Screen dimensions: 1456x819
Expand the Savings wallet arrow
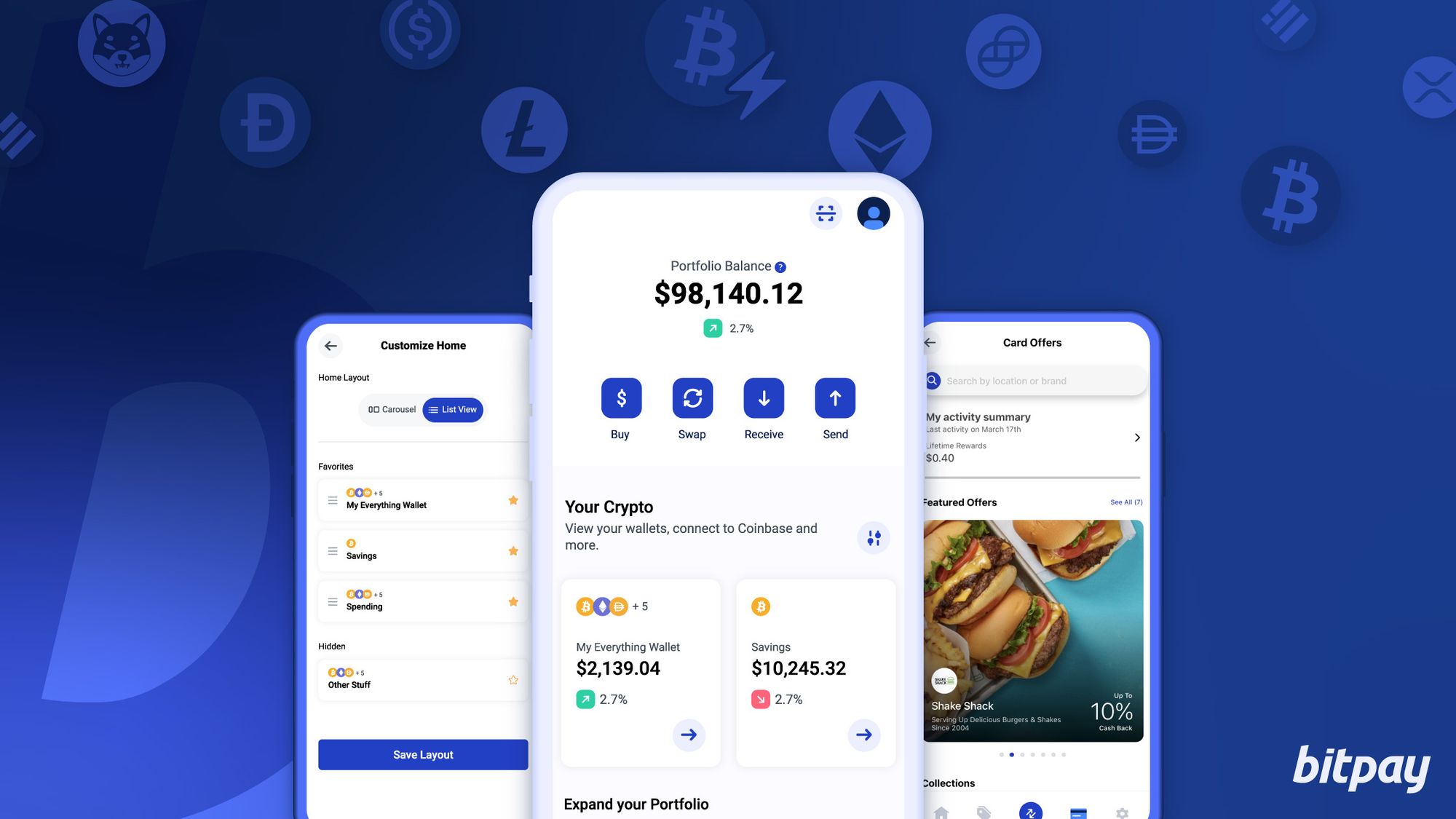(862, 733)
